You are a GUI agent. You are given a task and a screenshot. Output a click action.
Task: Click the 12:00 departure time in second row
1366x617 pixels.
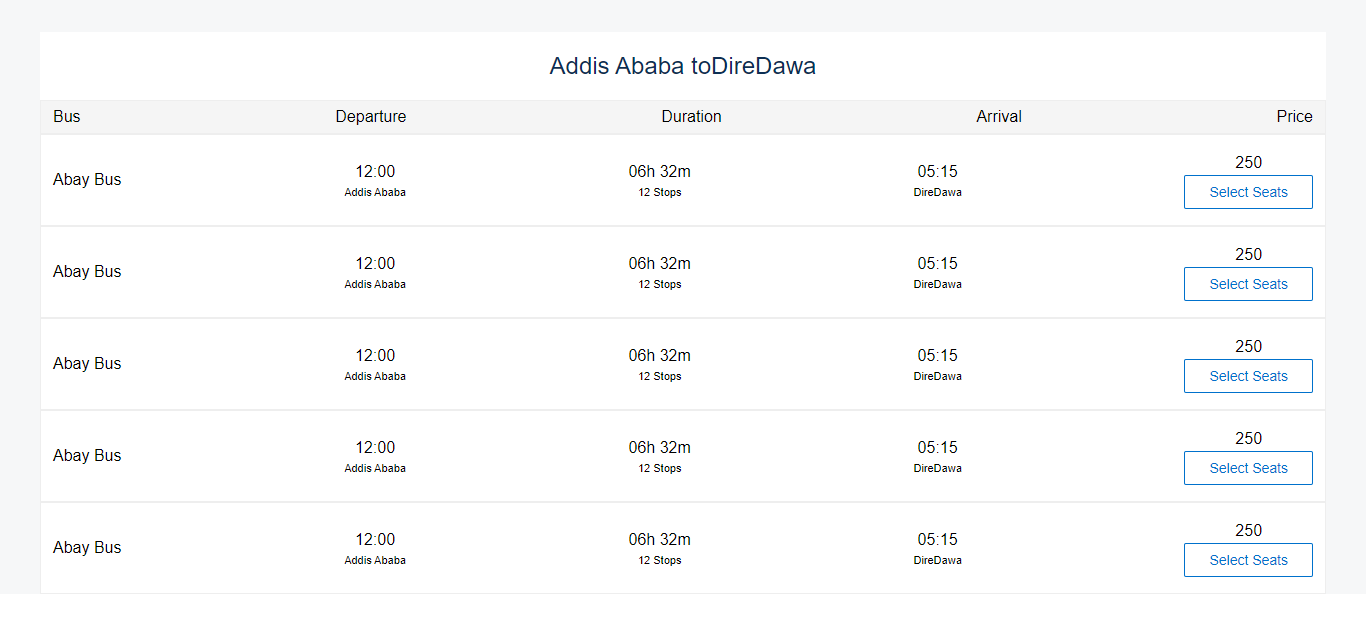point(375,264)
